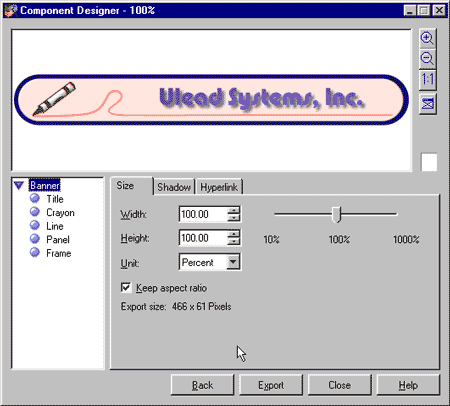Select the Title component sphere icon
Screen dimensions: 450x406
[35, 198]
